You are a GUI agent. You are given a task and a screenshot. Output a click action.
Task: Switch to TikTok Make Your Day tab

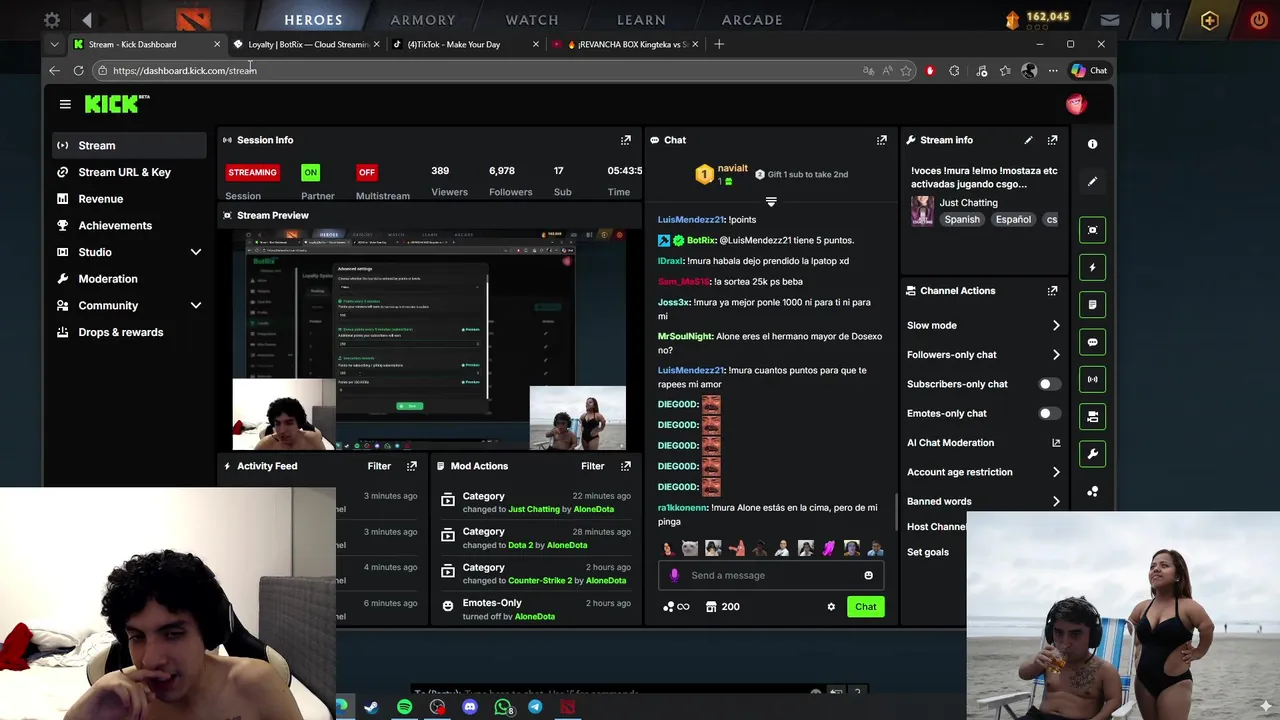(465, 44)
